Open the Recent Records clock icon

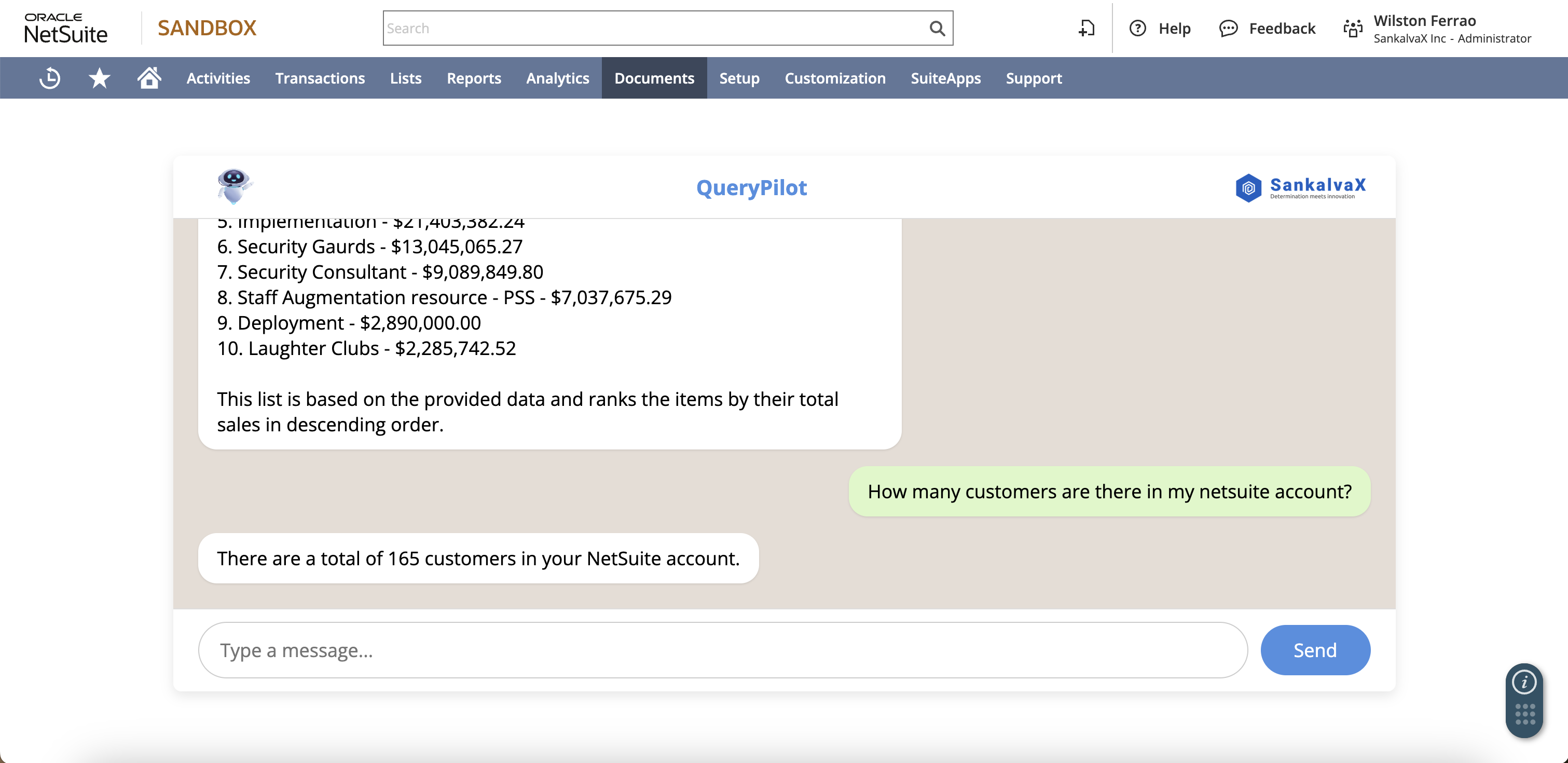pyautogui.click(x=50, y=78)
